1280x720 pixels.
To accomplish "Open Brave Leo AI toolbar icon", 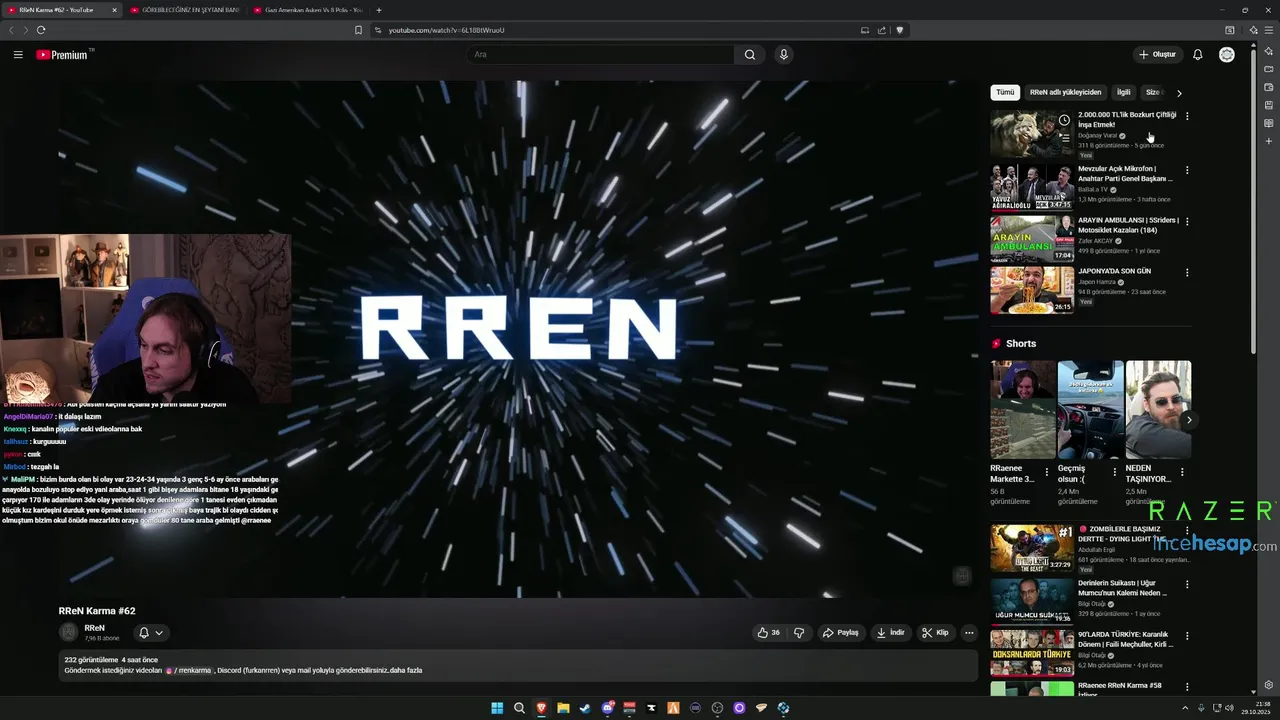I will pos(1253,30).
